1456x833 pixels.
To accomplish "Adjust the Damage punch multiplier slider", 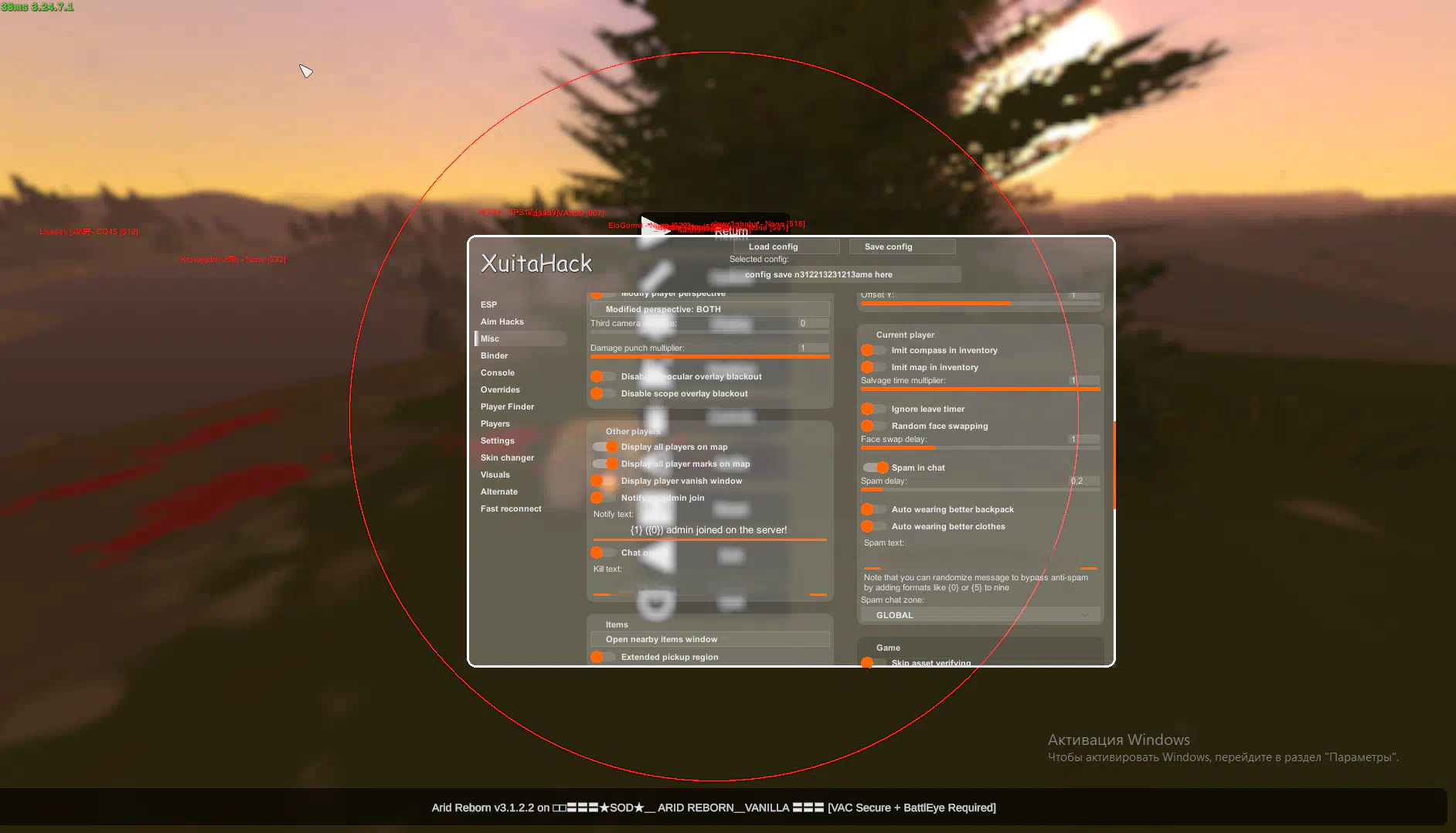I will click(709, 357).
